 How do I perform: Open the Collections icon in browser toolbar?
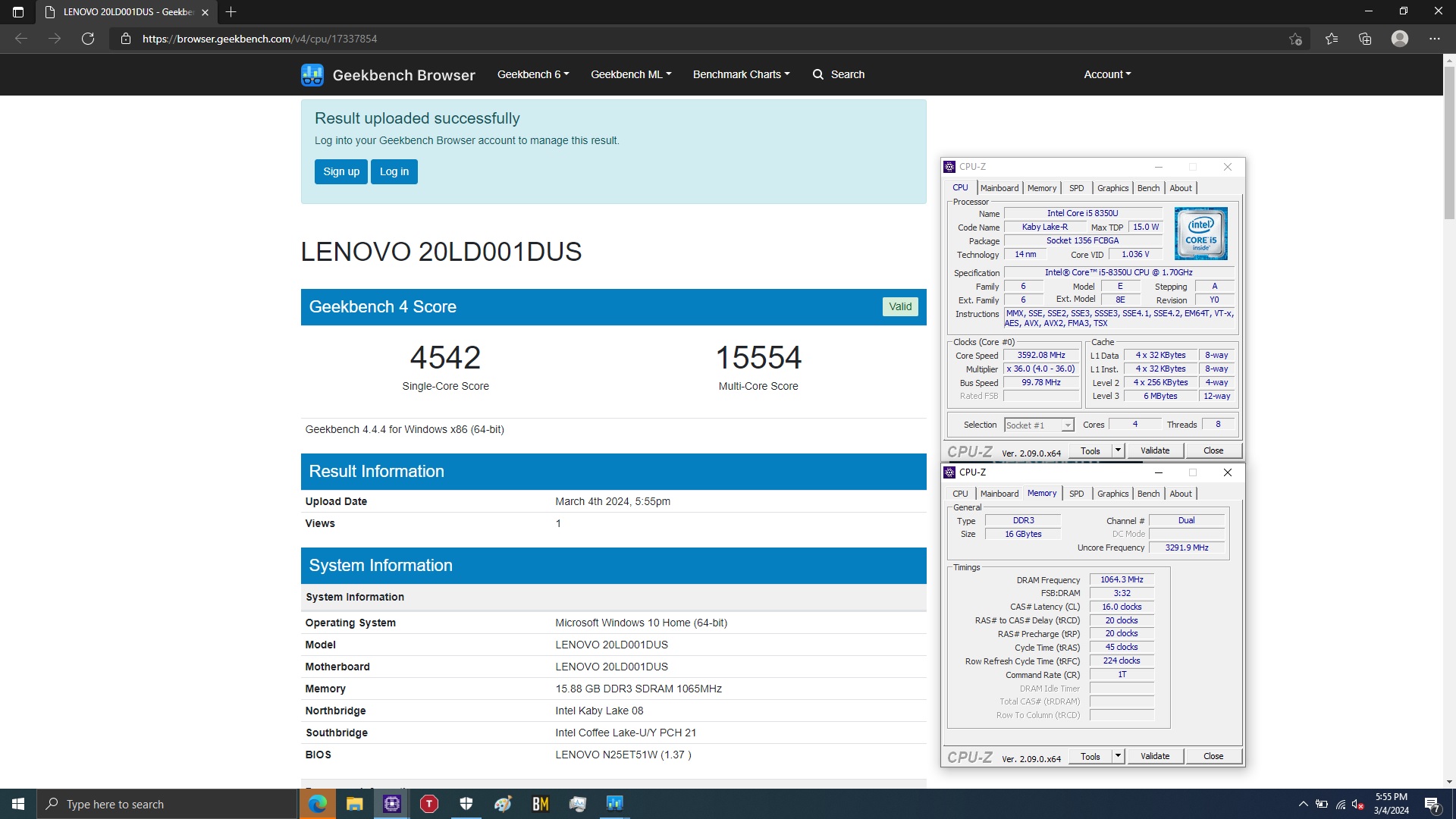[x=1365, y=39]
